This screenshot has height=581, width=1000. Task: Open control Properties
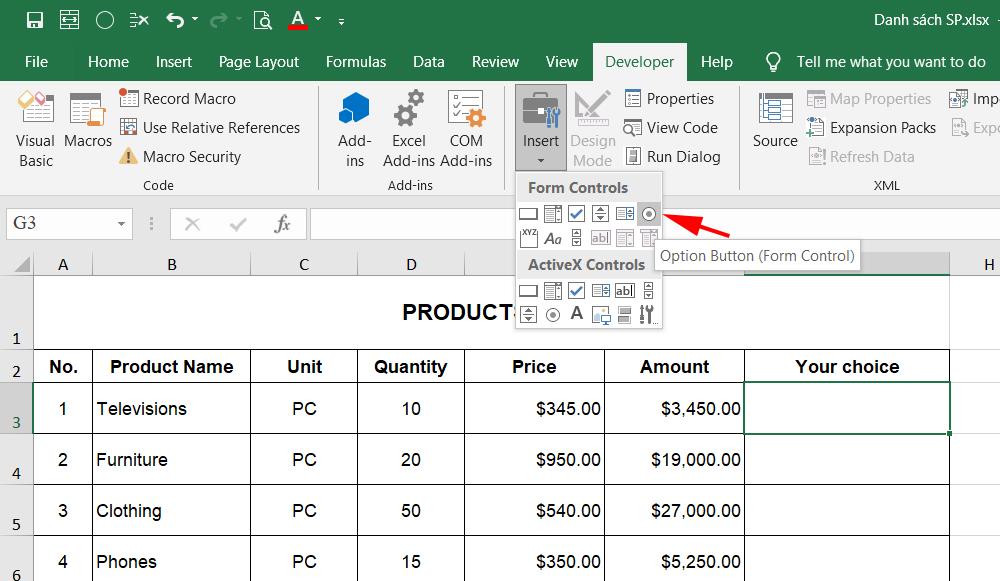pyautogui.click(x=670, y=99)
